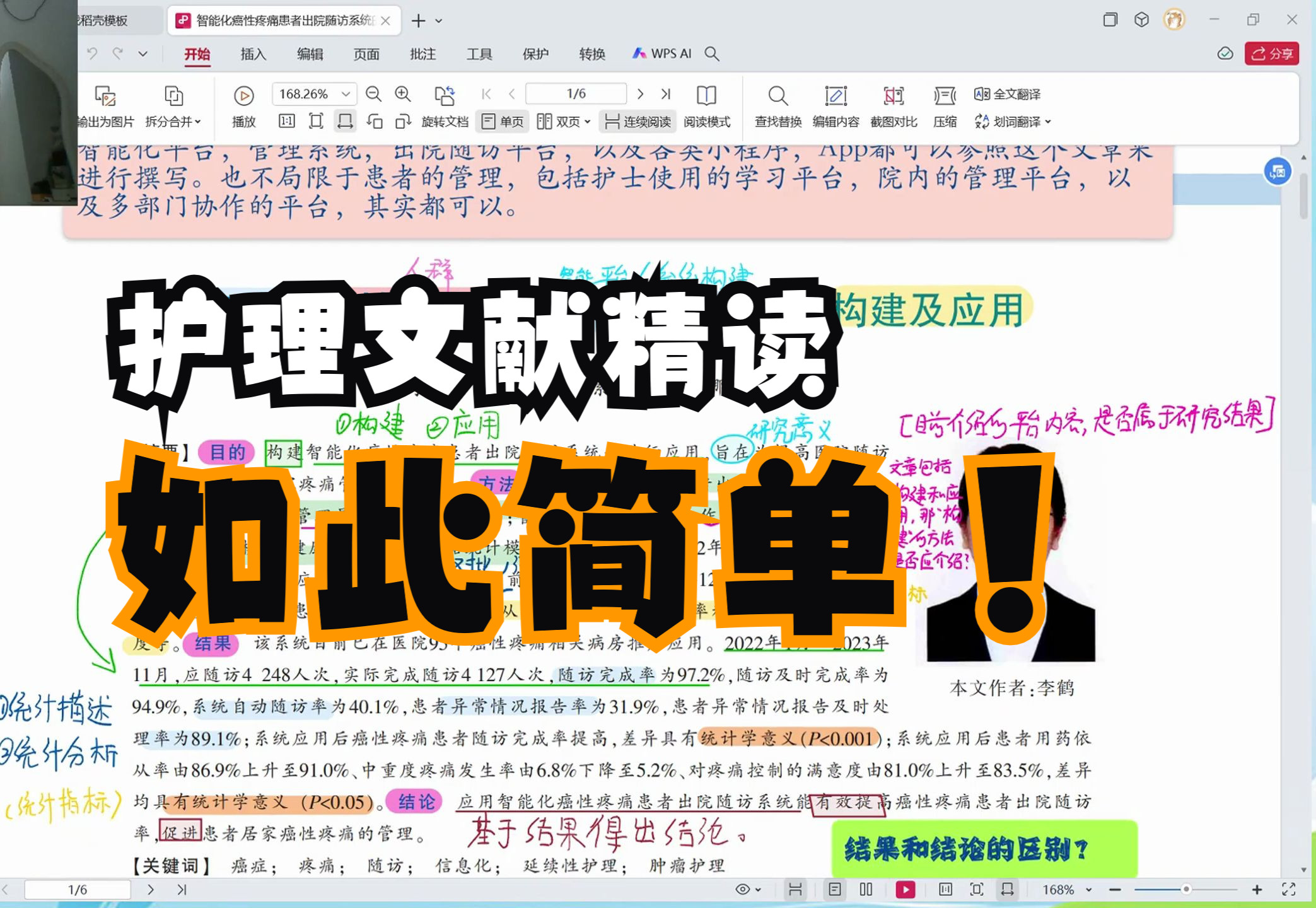Add a new tab with plus button

click(418, 21)
